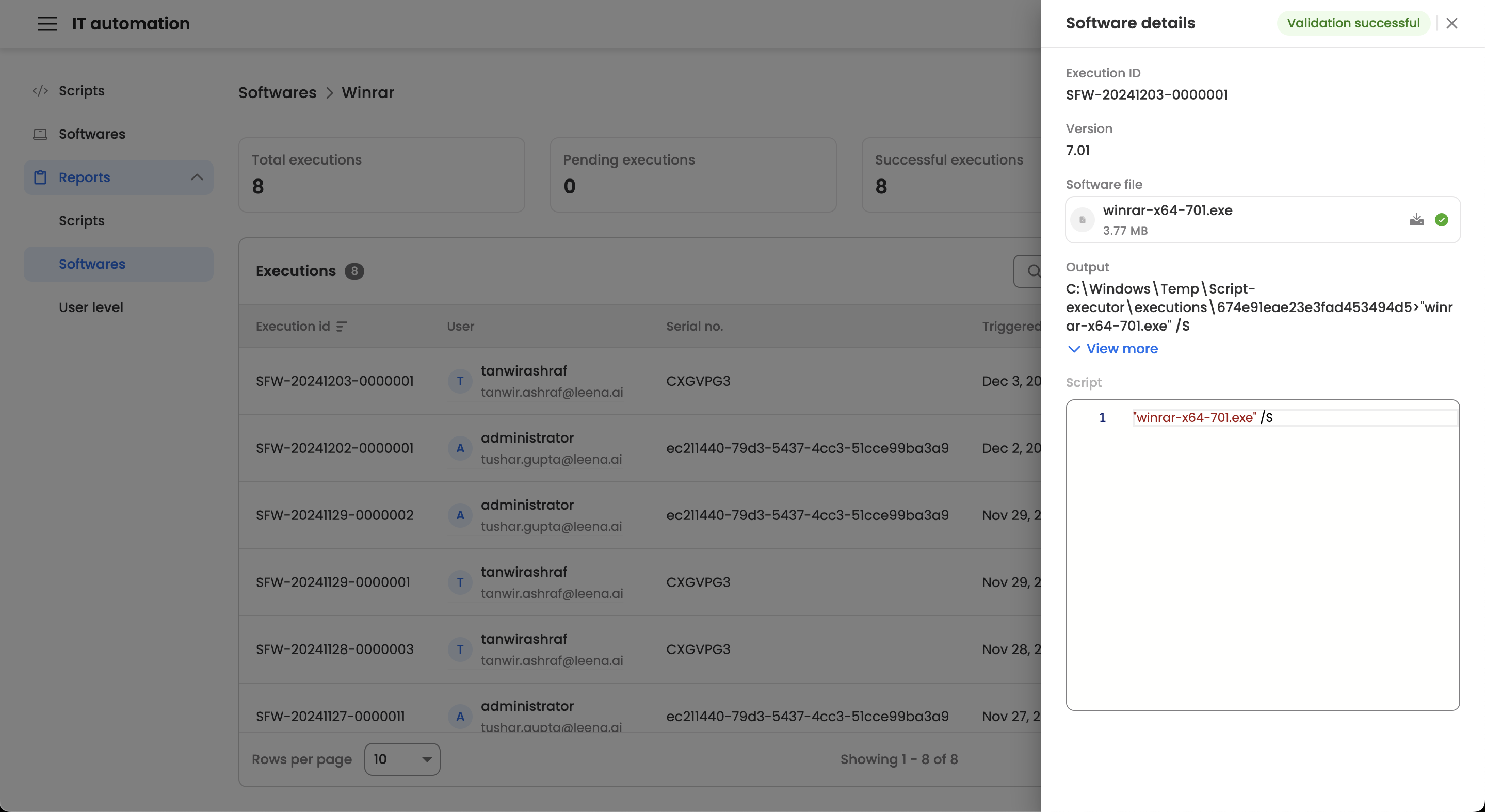The image size is (1485, 812).
Task: Open the Rows per page dropdown
Action: [x=402, y=759]
